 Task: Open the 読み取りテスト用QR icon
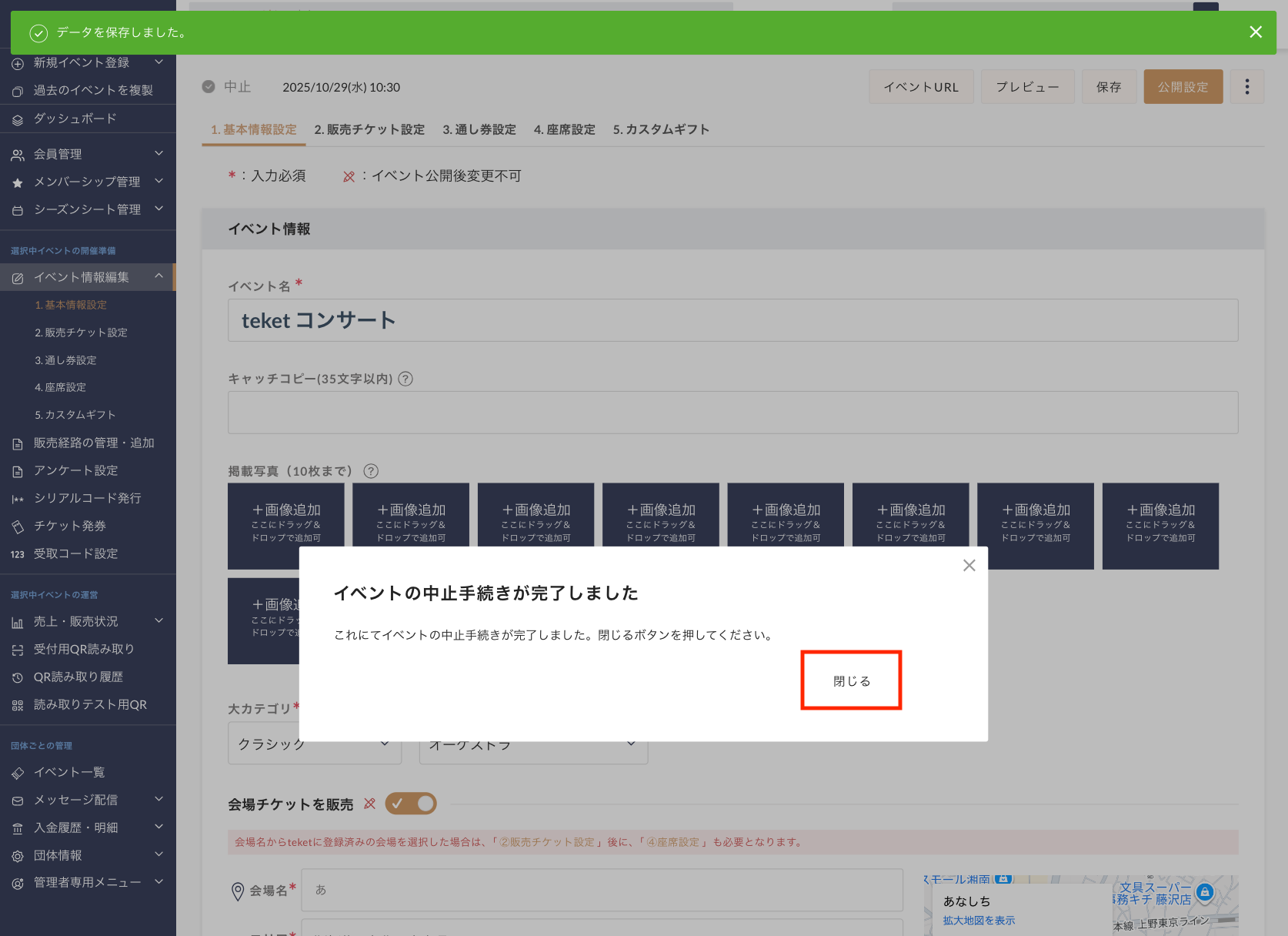pos(18,705)
